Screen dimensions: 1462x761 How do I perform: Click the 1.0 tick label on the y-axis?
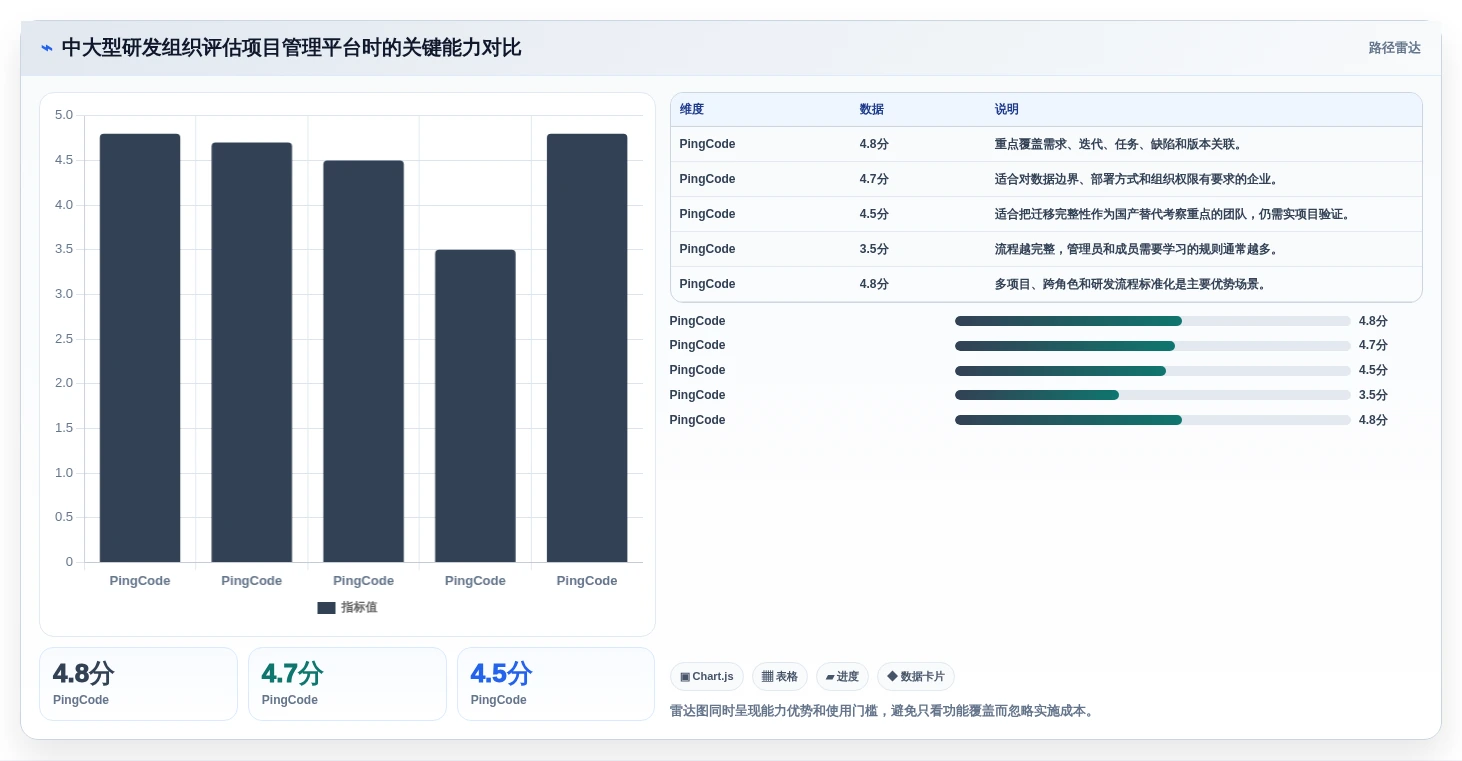coord(64,473)
